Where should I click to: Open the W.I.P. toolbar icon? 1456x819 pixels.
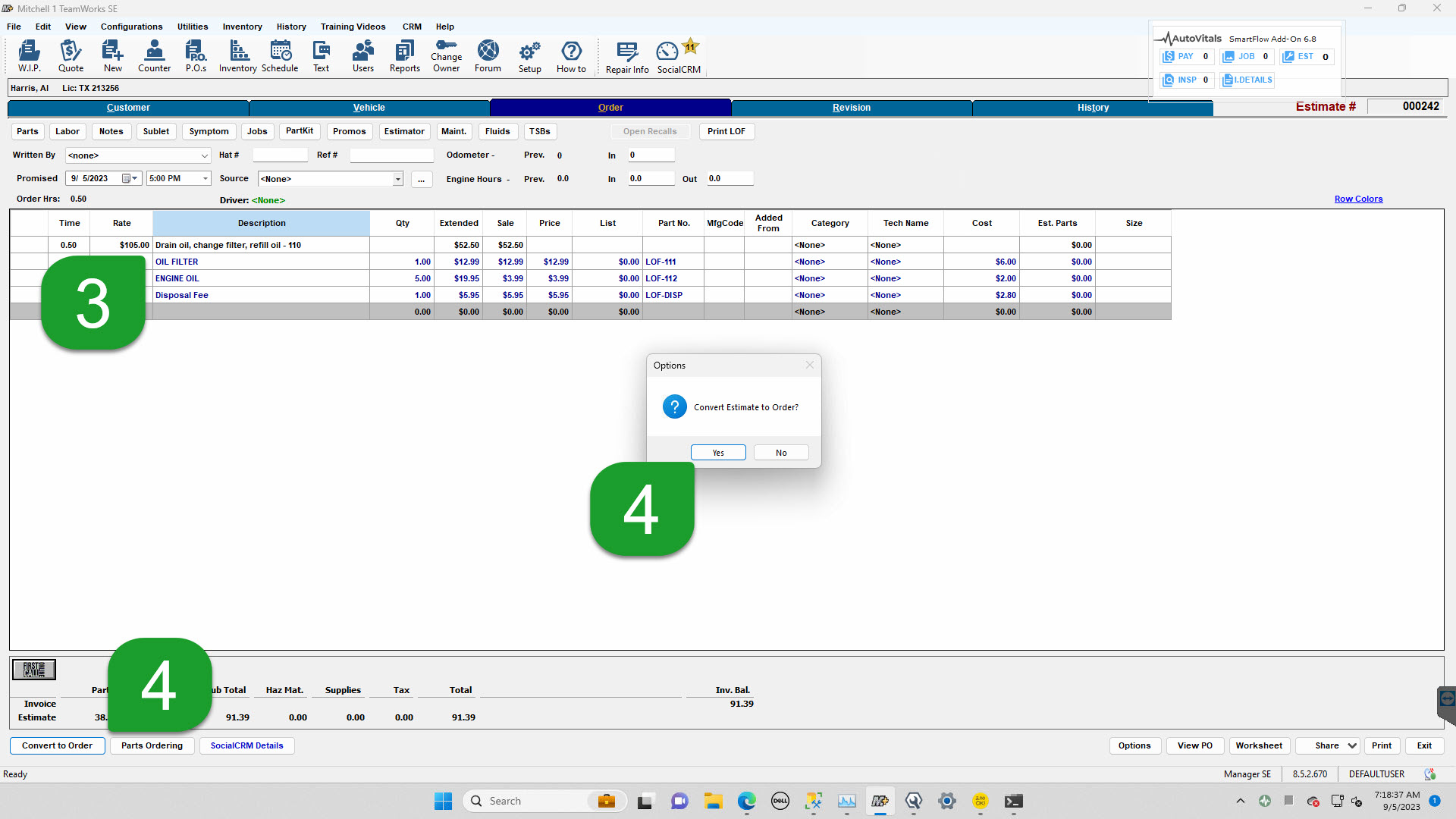pyautogui.click(x=29, y=56)
